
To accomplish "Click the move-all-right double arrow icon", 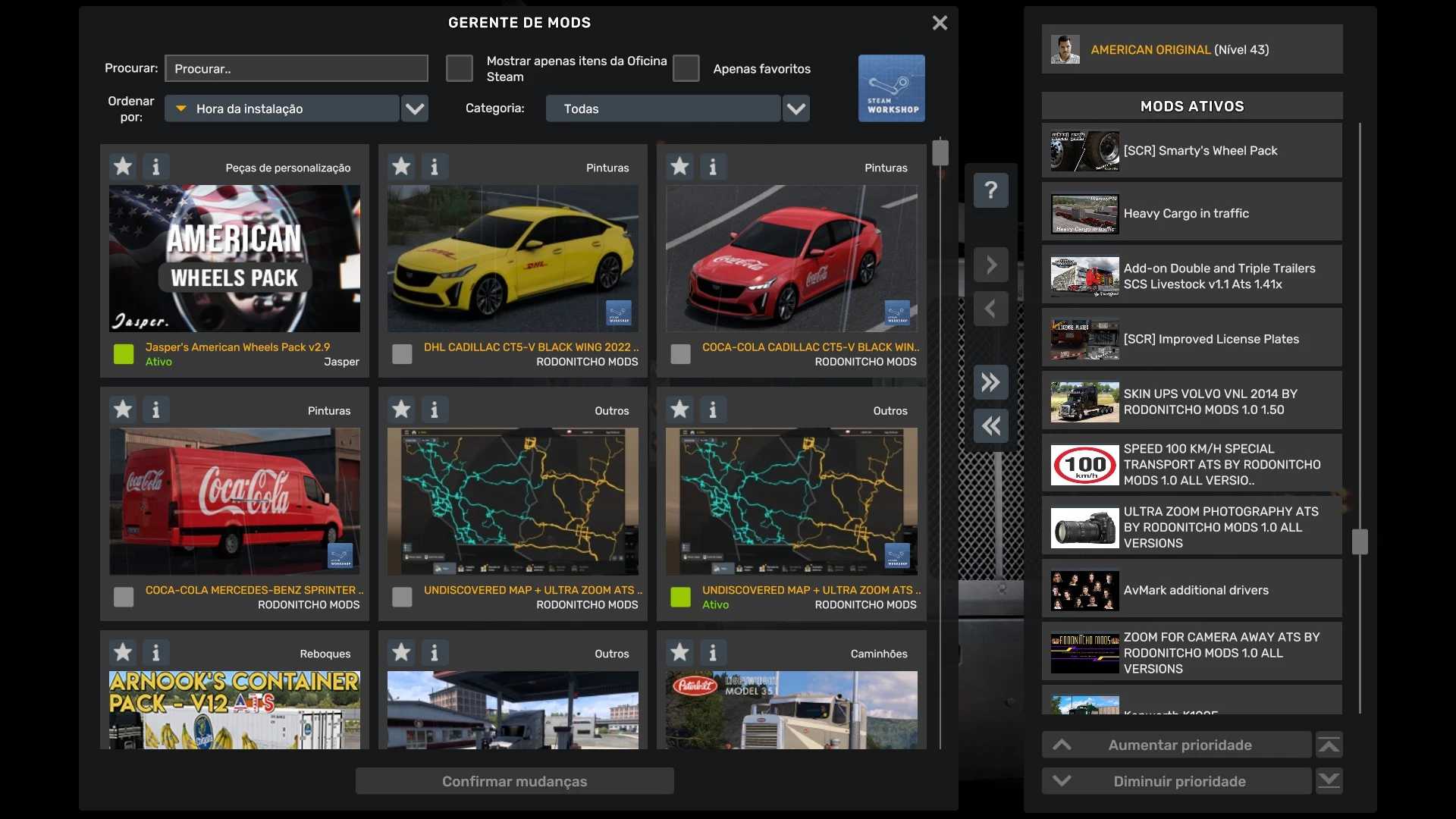I will (x=990, y=382).
